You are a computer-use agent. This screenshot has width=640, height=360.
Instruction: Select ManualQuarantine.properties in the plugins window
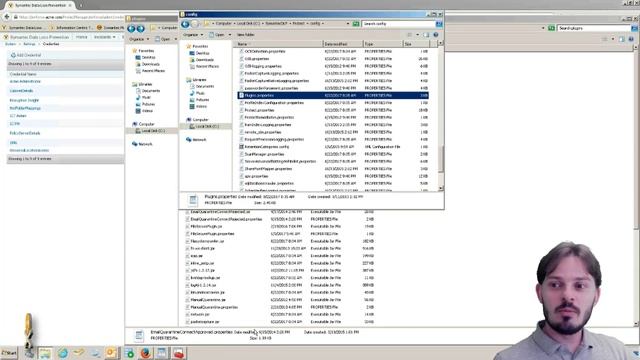coord(214,307)
